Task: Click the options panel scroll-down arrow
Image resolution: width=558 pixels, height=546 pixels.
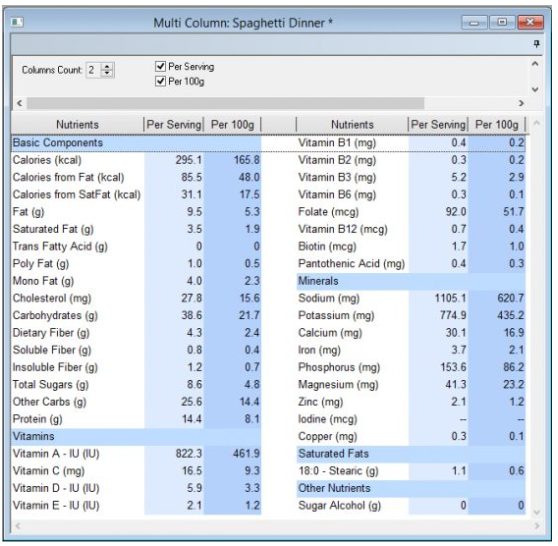Action: (535, 89)
